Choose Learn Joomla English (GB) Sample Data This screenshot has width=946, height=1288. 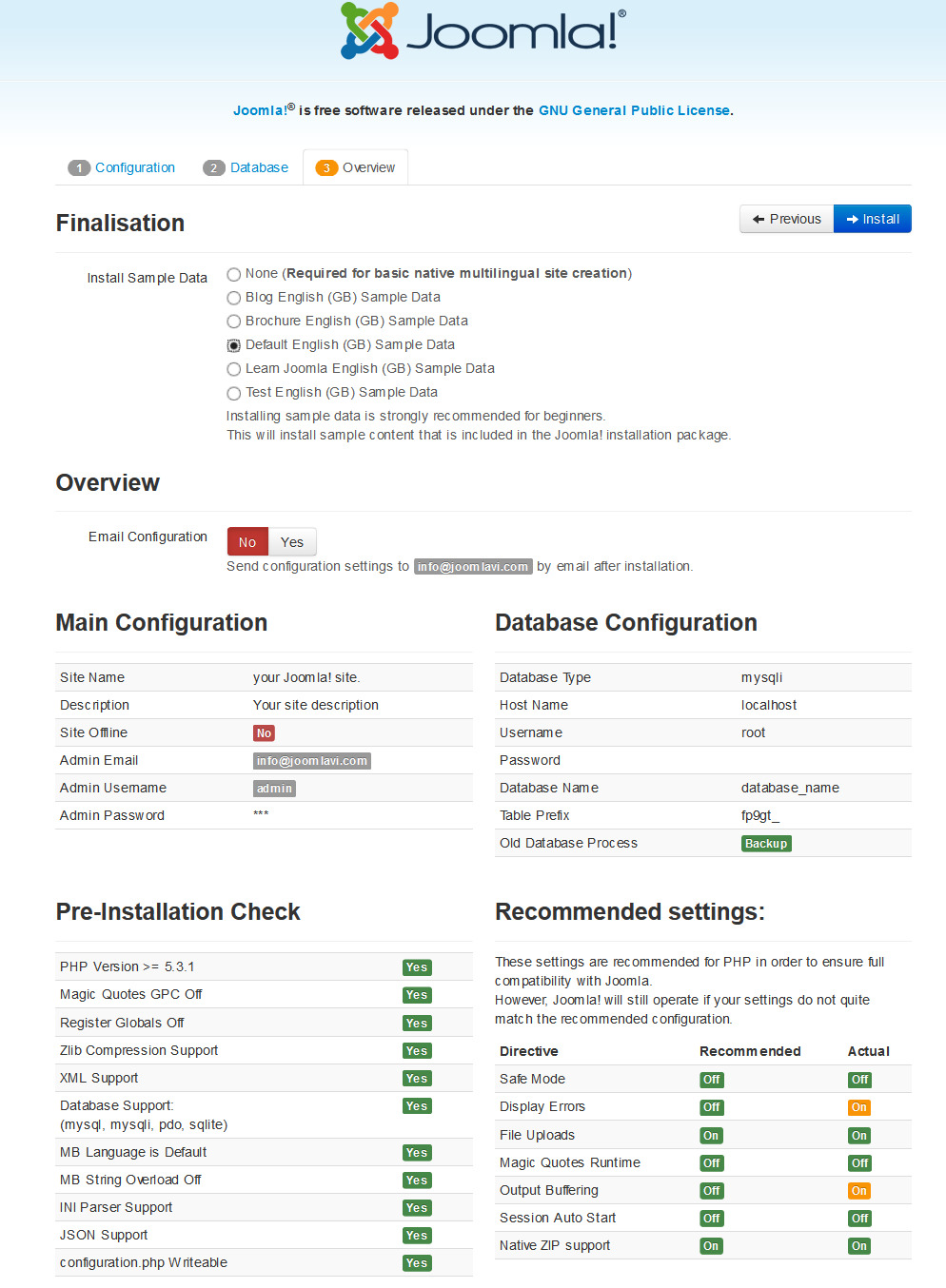tap(234, 369)
